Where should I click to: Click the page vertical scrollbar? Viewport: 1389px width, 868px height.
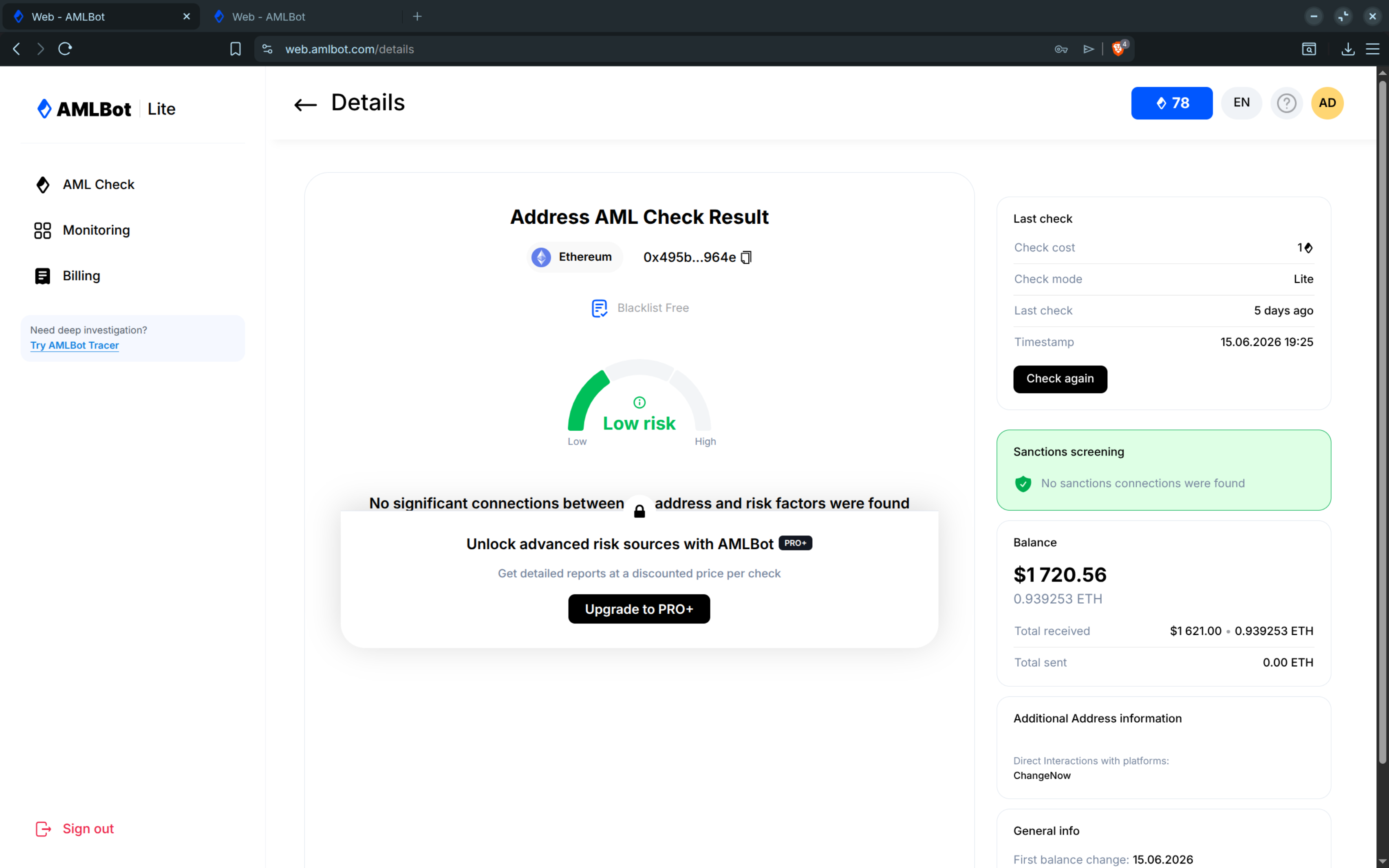pyautogui.click(x=1382, y=422)
